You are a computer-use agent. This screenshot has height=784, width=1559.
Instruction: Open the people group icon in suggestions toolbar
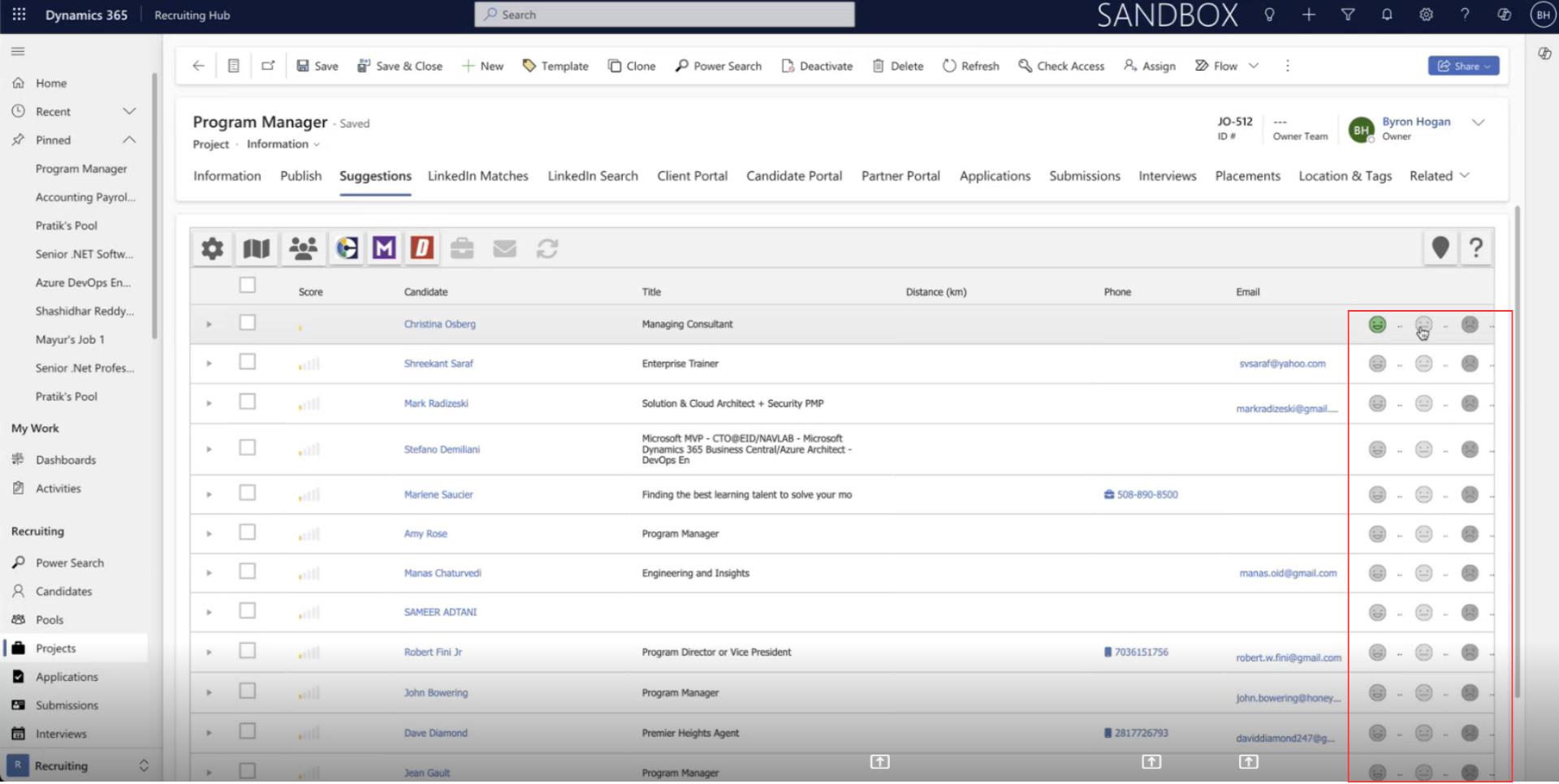(303, 248)
